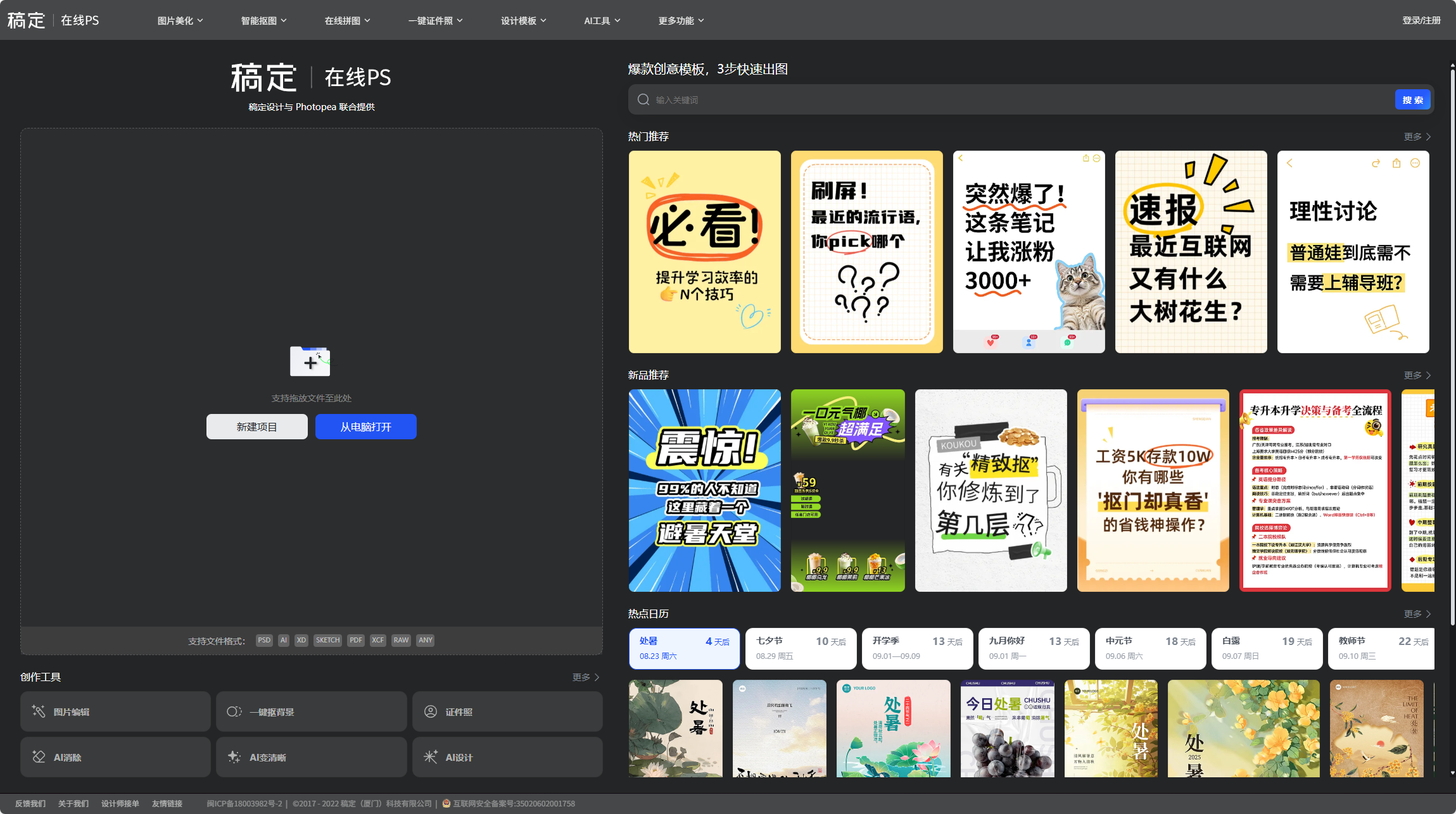Click the 从电脑打开 button
The width and height of the screenshot is (1456, 814).
coord(365,426)
